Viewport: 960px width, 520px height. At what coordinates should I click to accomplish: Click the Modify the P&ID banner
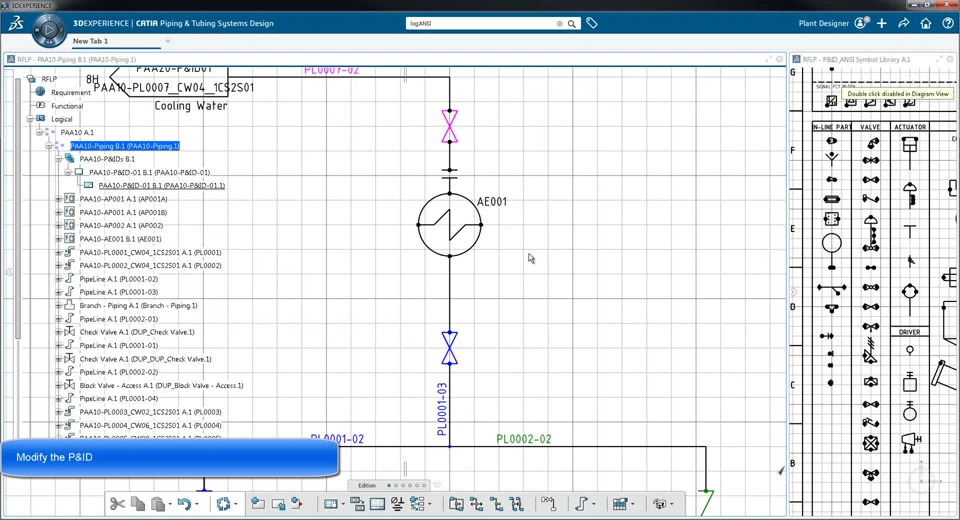click(170, 458)
